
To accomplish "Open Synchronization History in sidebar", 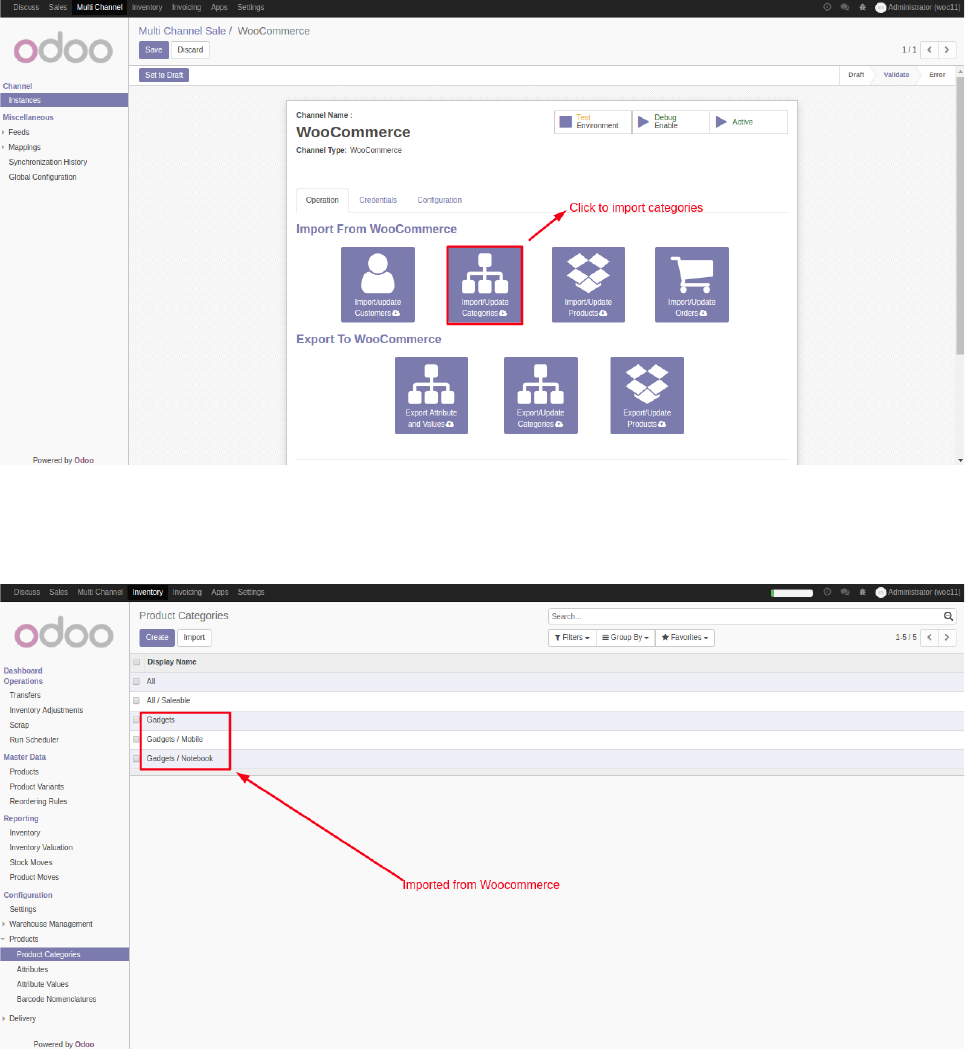I will pyautogui.click(x=48, y=162).
